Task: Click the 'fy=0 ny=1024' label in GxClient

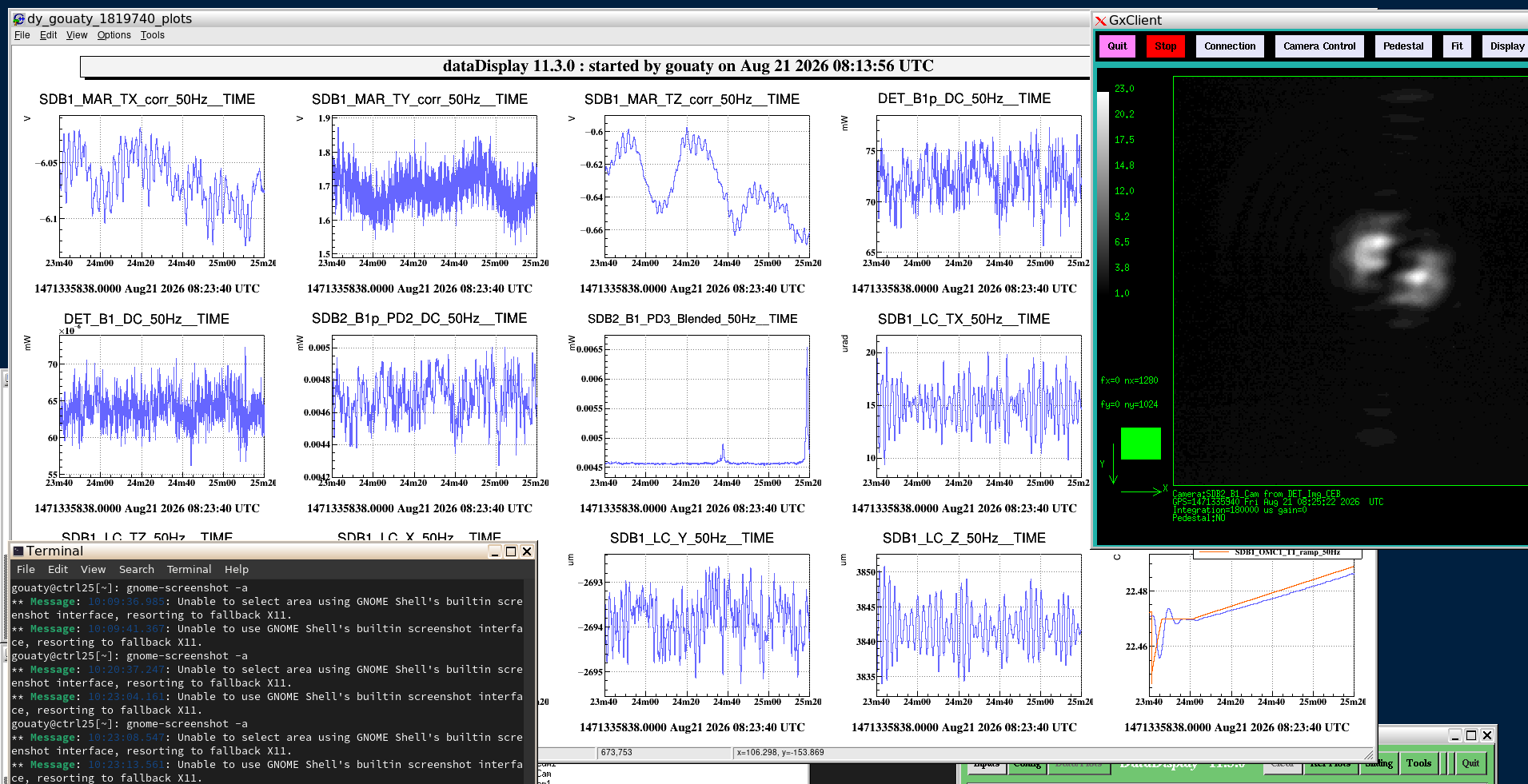Action: pyautogui.click(x=1129, y=404)
